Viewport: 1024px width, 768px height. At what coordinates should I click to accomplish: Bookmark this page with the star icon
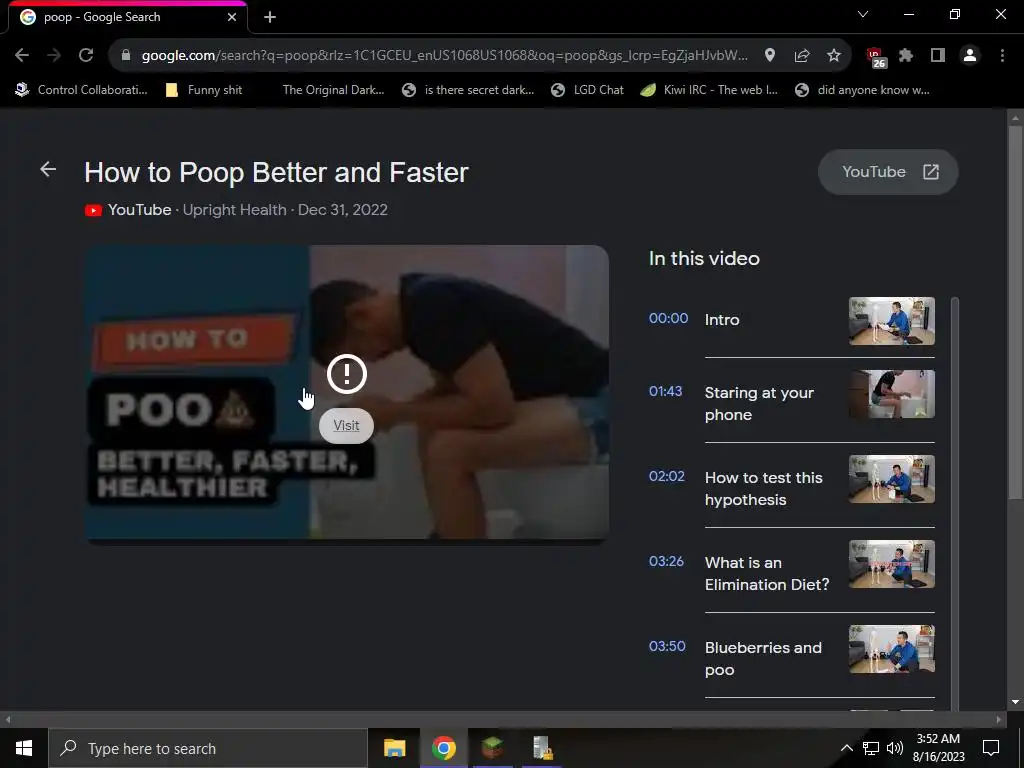tap(834, 56)
